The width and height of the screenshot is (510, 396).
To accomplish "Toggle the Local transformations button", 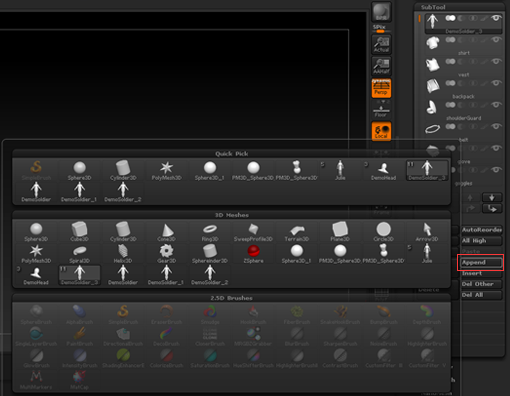I will tap(381, 131).
